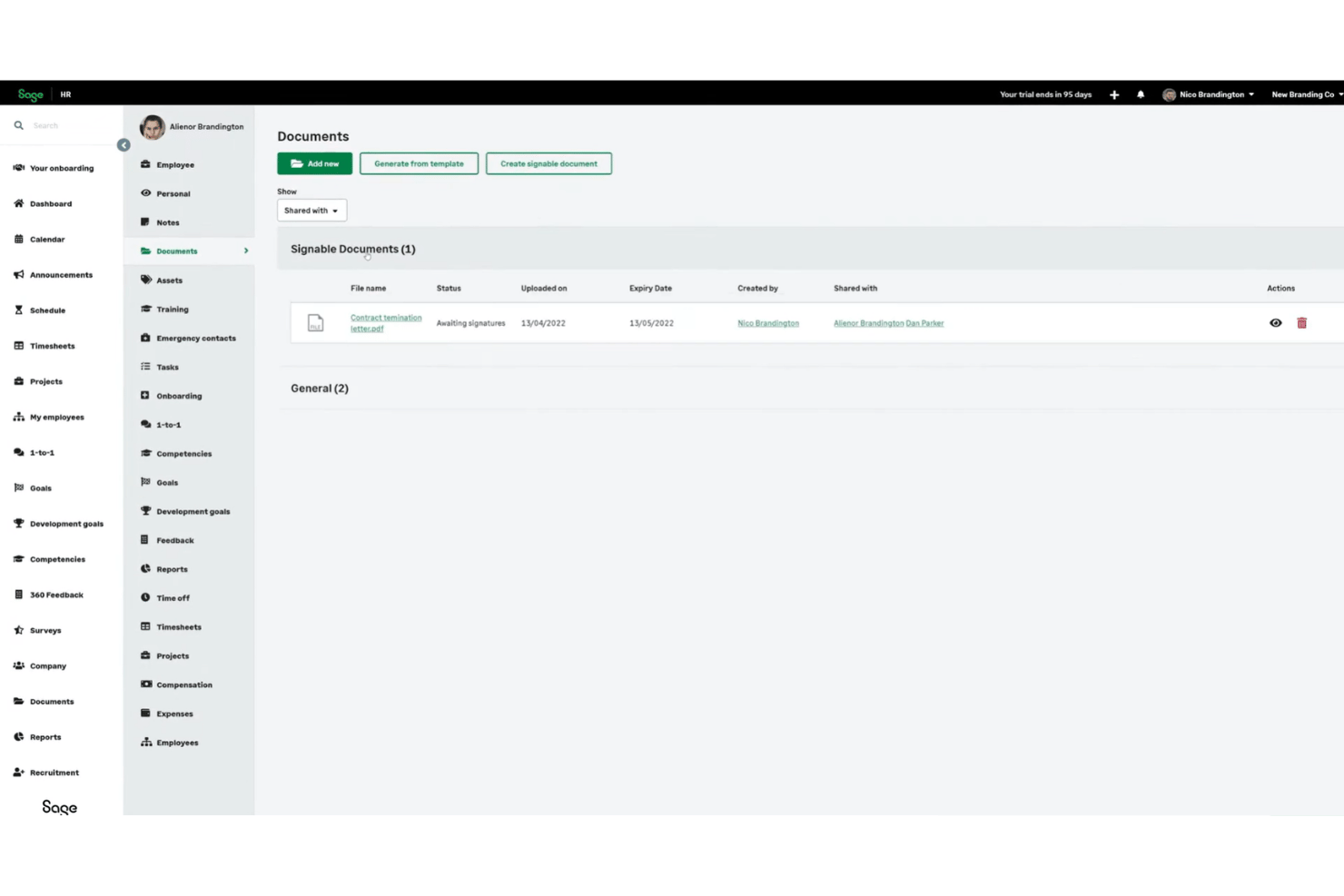Image resolution: width=1344 pixels, height=896 pixels.
Task: Click the PDF file icon in the row
Action: [x=315, y=323]
